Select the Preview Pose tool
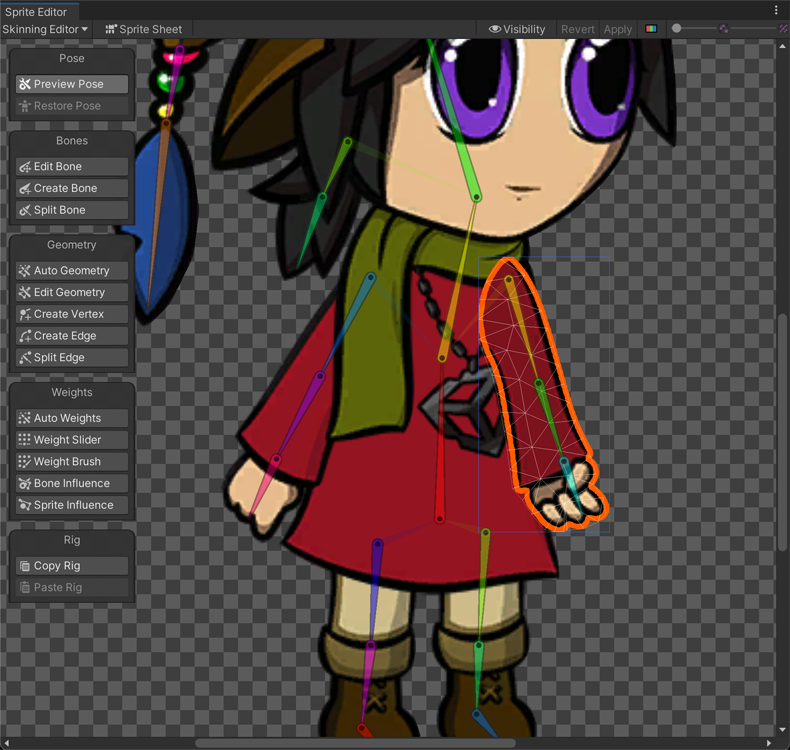Screen dimensions: 790x750 coord(72,84)
